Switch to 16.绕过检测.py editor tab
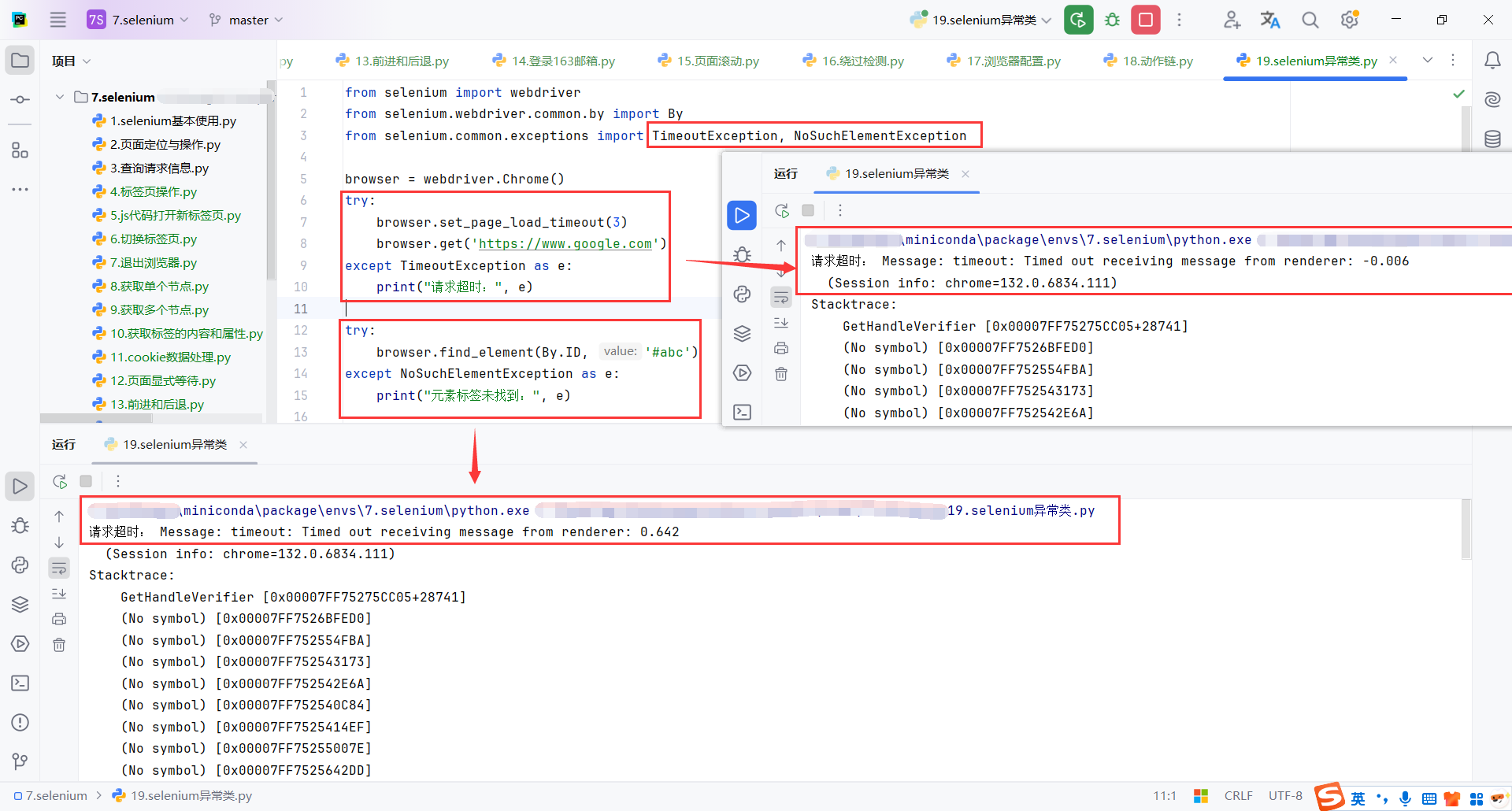The height and width of the screenshot is (811, 1512). click(x=854, y=61)
